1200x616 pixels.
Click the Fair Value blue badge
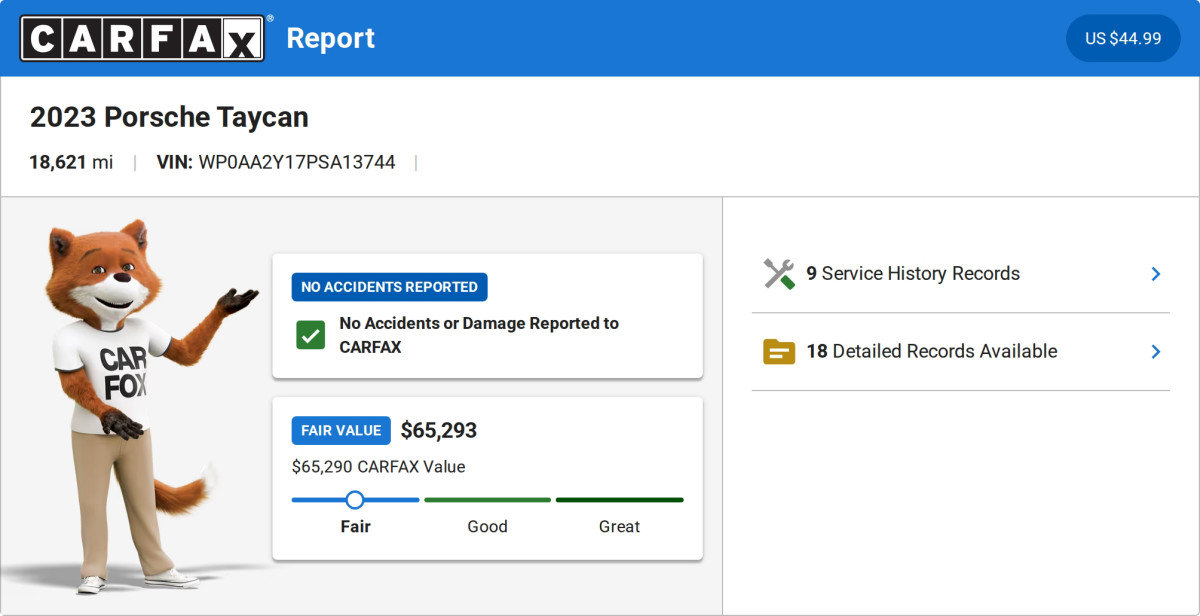(x=341, y=431)
